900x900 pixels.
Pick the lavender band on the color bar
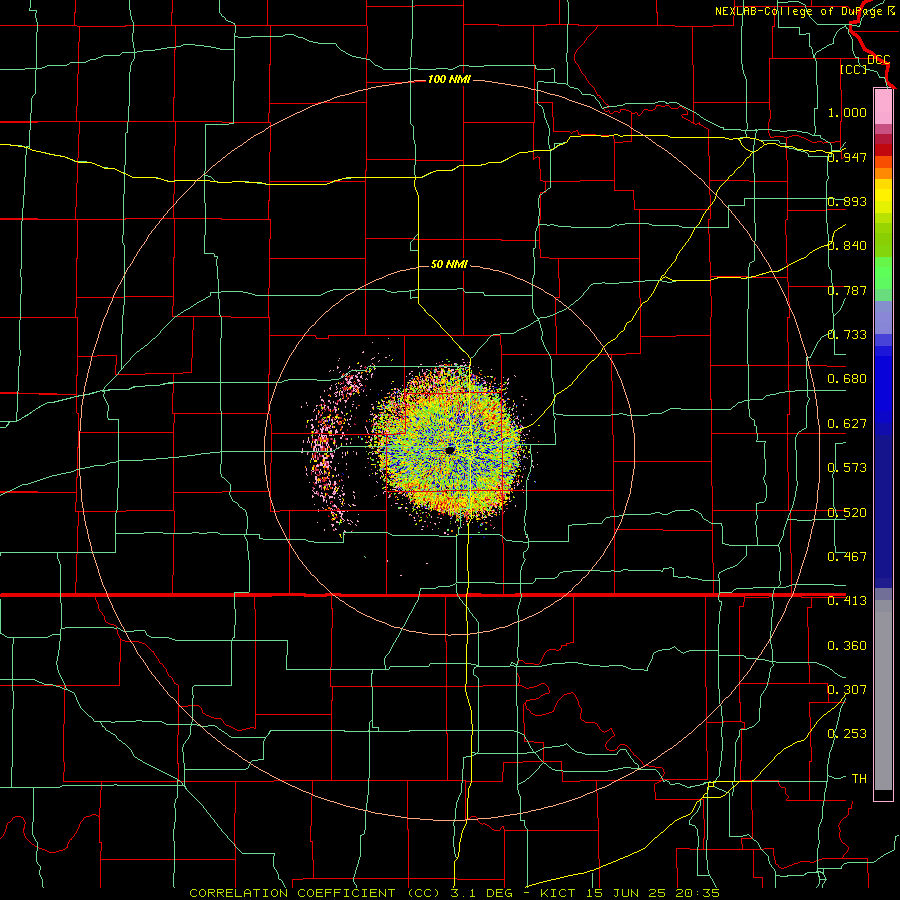coord(883,317)
